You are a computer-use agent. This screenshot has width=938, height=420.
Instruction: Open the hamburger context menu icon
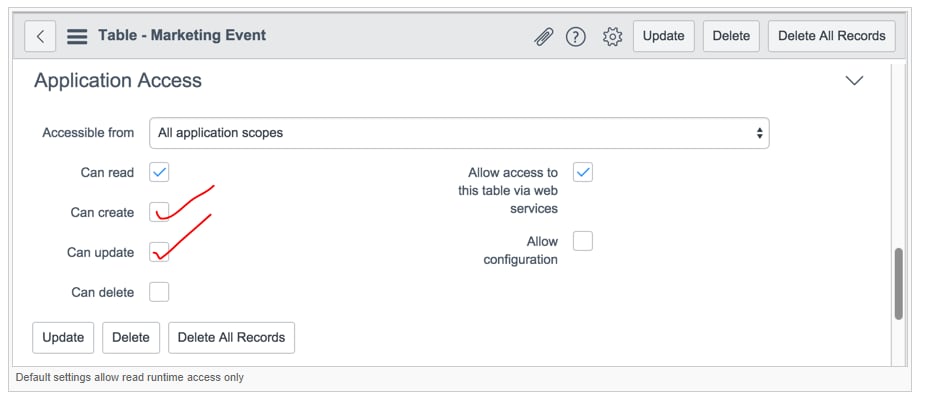coord(77,36)
